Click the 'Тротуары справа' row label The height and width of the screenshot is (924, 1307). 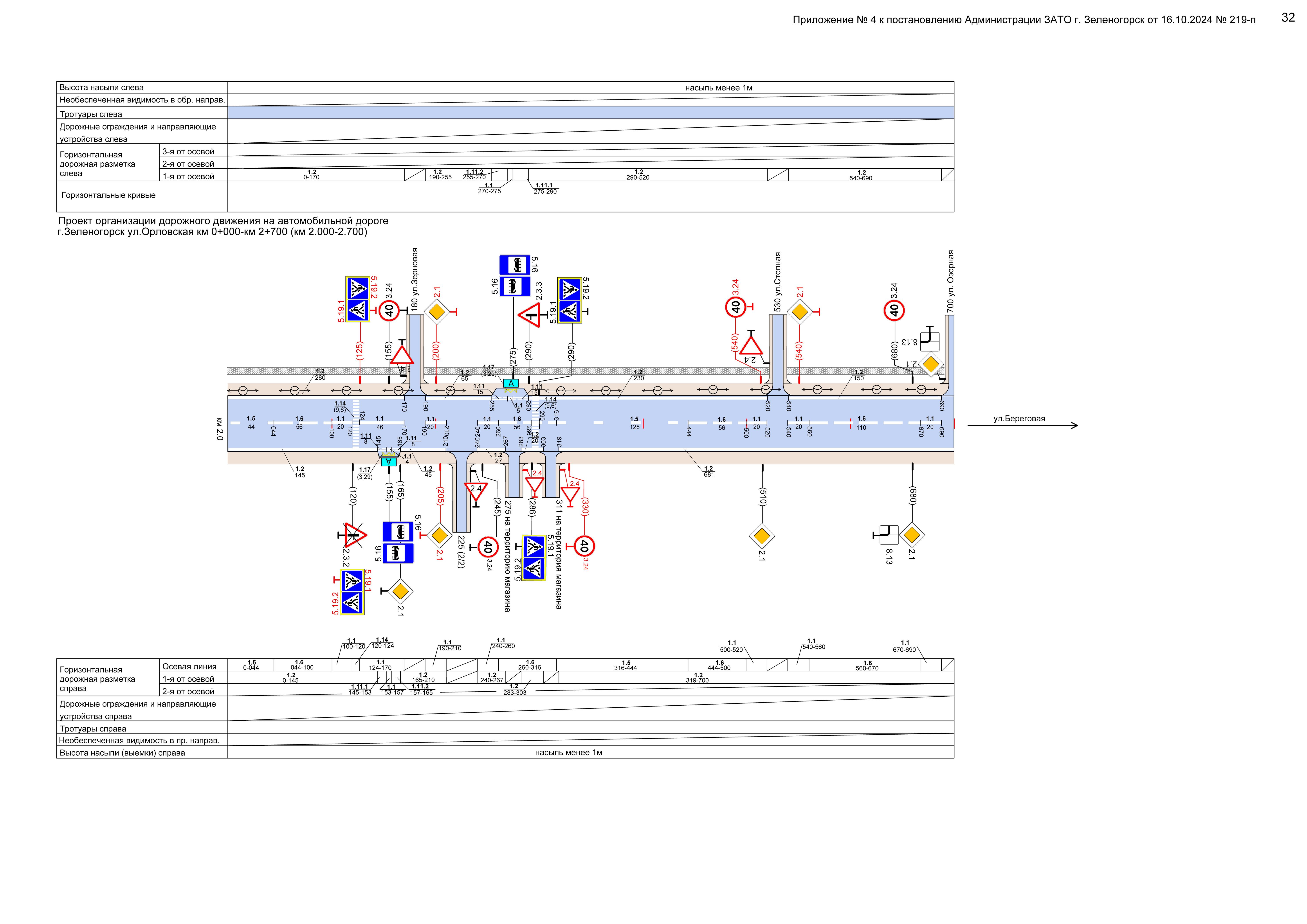coord(93,729)
